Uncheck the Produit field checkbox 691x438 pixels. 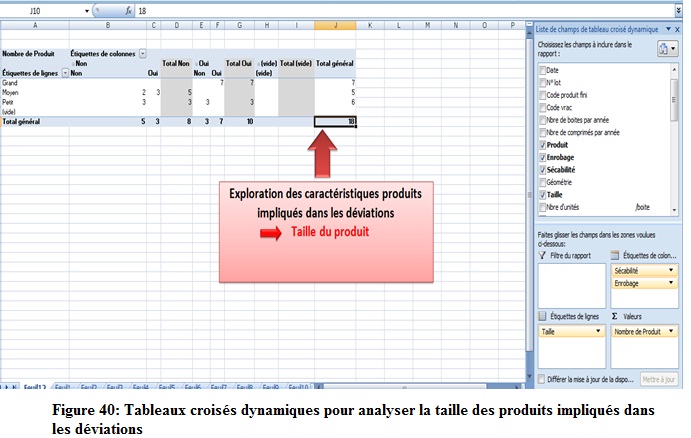pyautogui.click(x=542, y=145)
